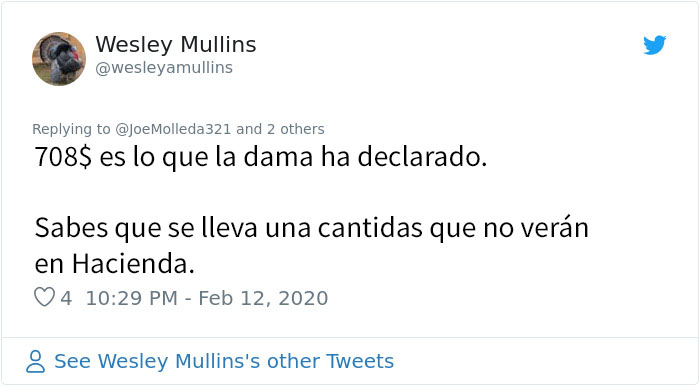Click the paragraph starting "Sabes que se lleva"

click(x=312, y=246)
